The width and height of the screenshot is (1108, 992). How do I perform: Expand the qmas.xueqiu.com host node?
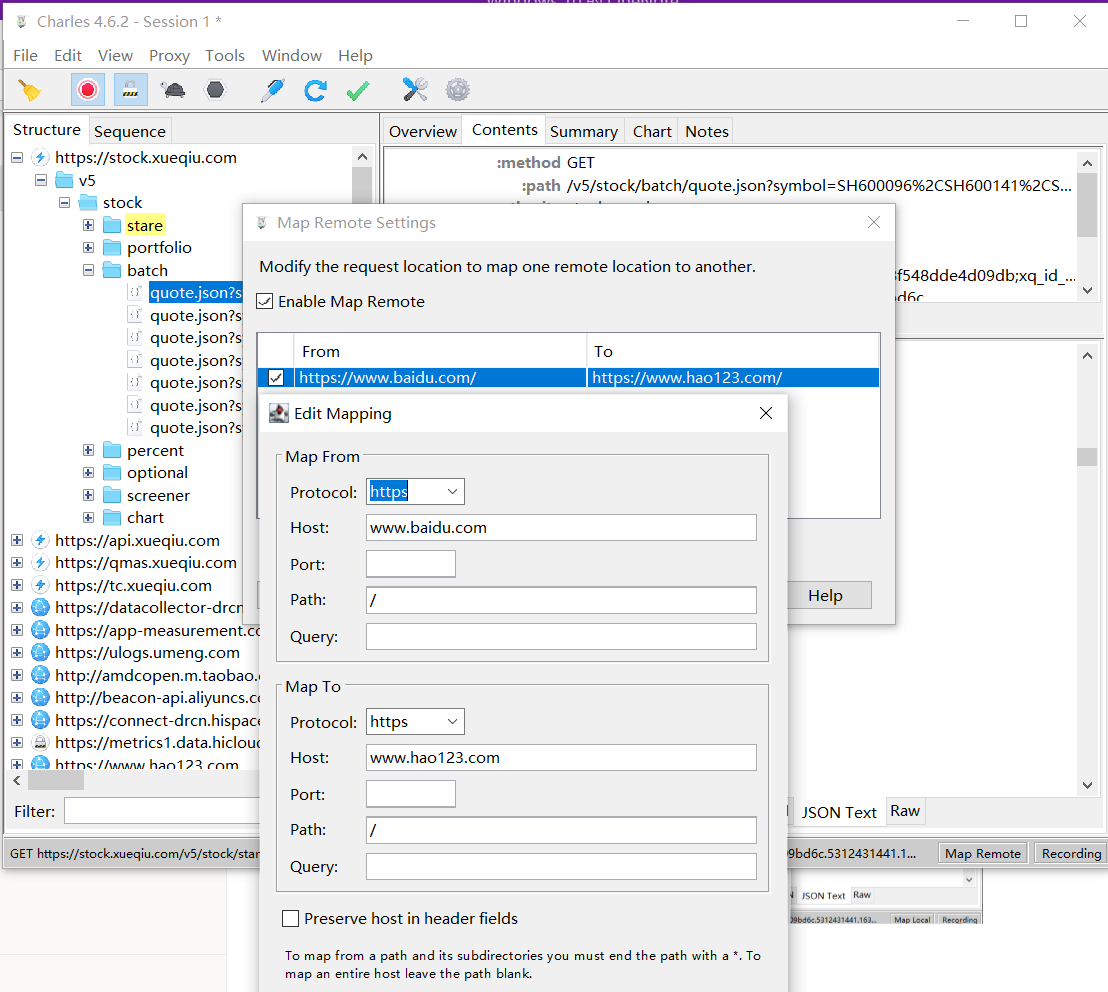(x=17, y=563)
